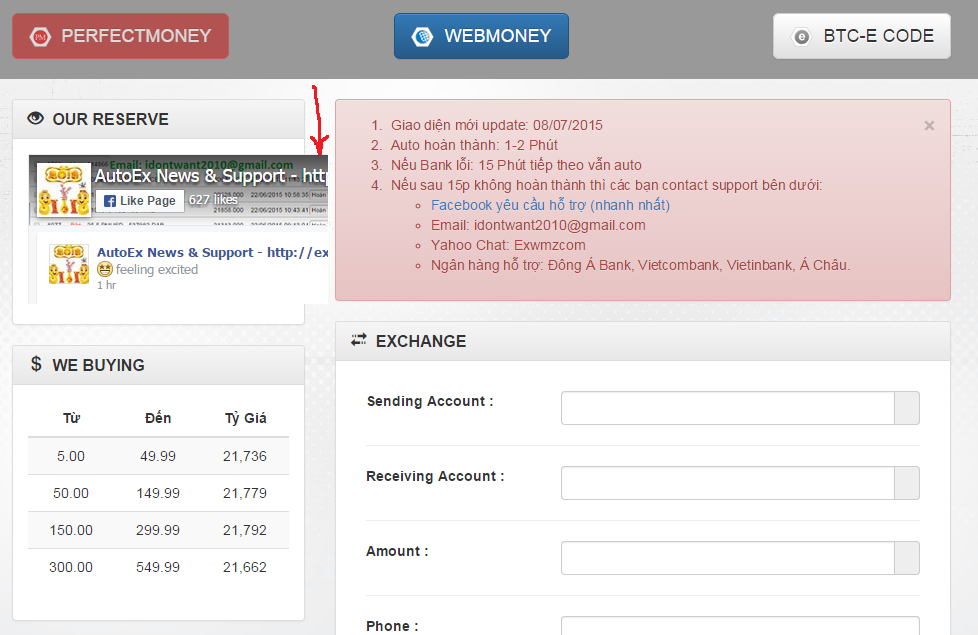
Task: Click the exchange arrows icon beside EXCHANGE
Action: tap(359, 340)
